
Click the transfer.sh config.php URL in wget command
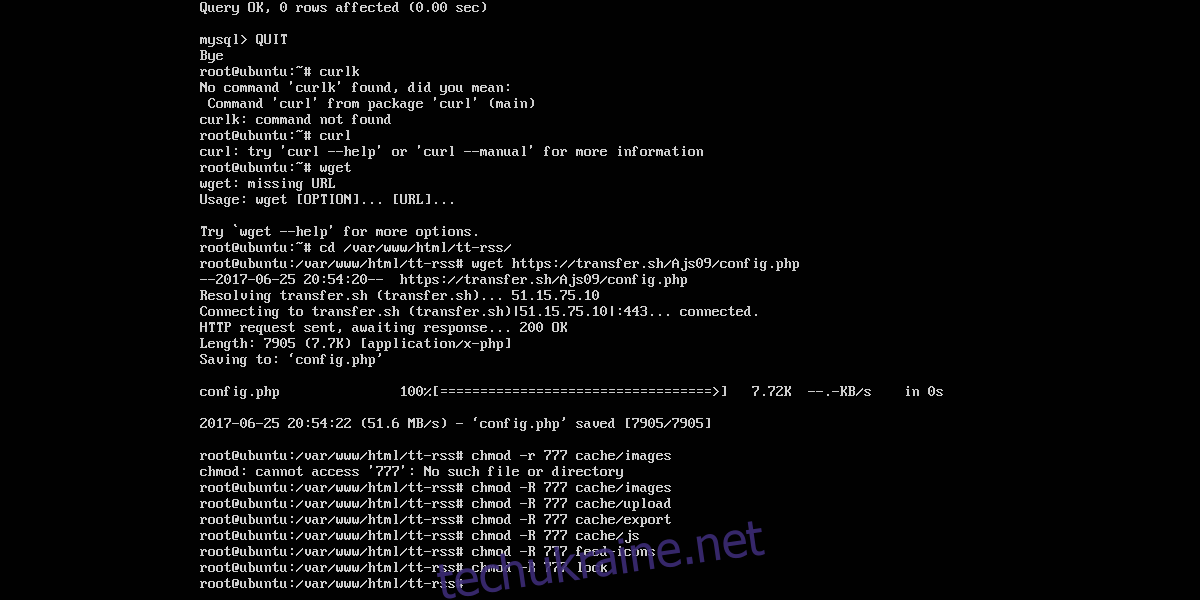click(655, 264)
